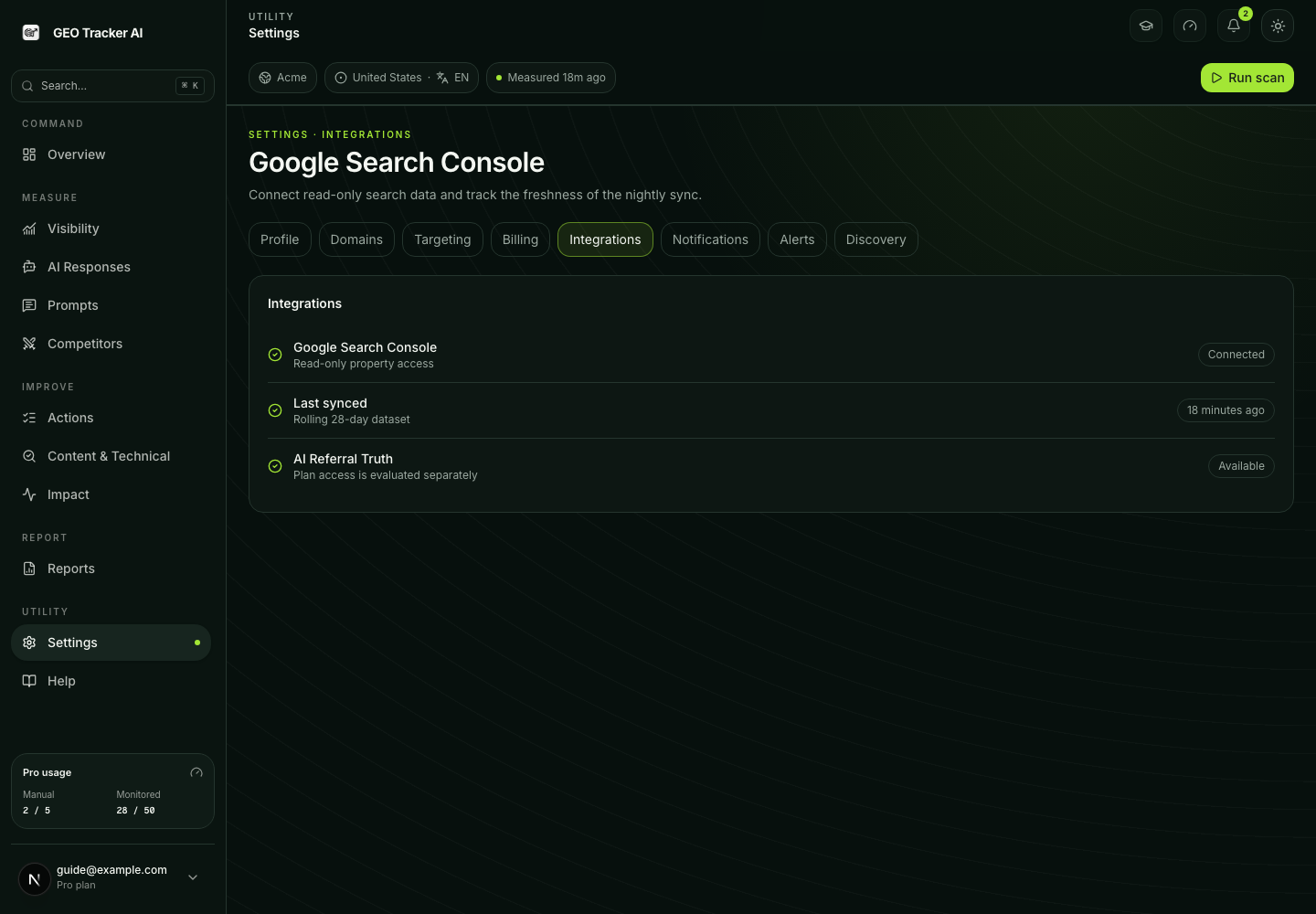Open Visibility page from sidebar
This screenshot has height=914, width=1316.
tap(111, 228)
